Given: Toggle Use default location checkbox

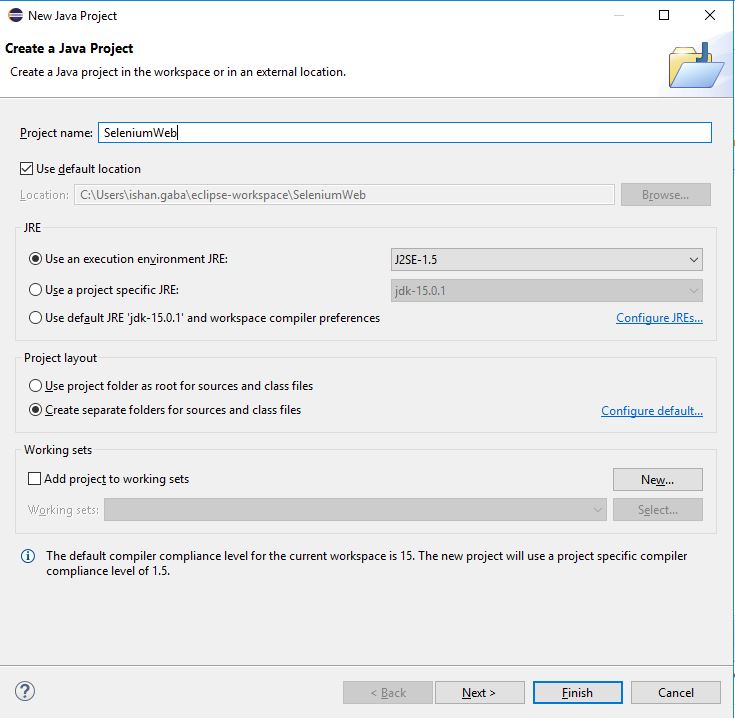Looking at the screenshot, I should click(x=26, y=169).
